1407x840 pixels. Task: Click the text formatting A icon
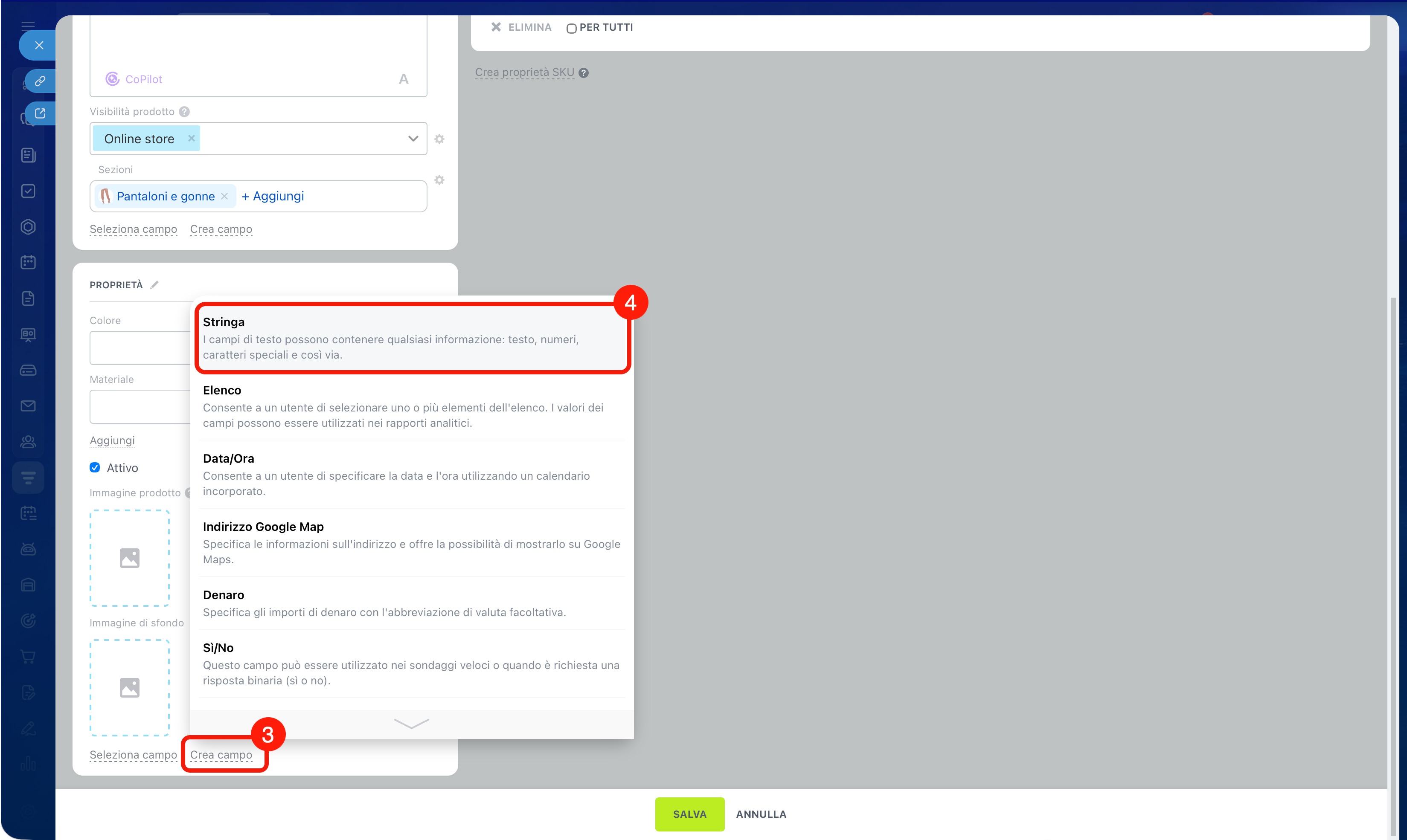[403, 79]
